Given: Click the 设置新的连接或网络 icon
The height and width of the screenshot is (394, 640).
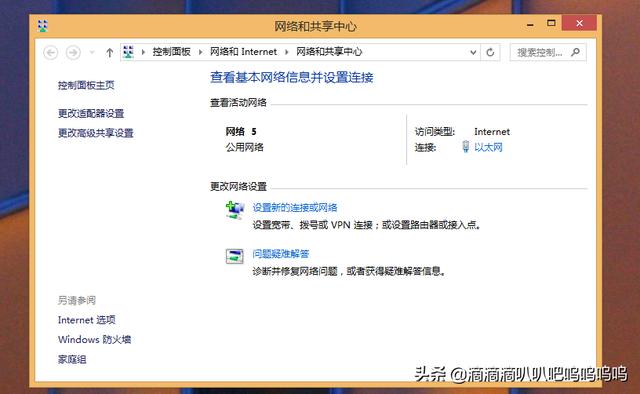Looking at the screenshot, I should point(235,210).
